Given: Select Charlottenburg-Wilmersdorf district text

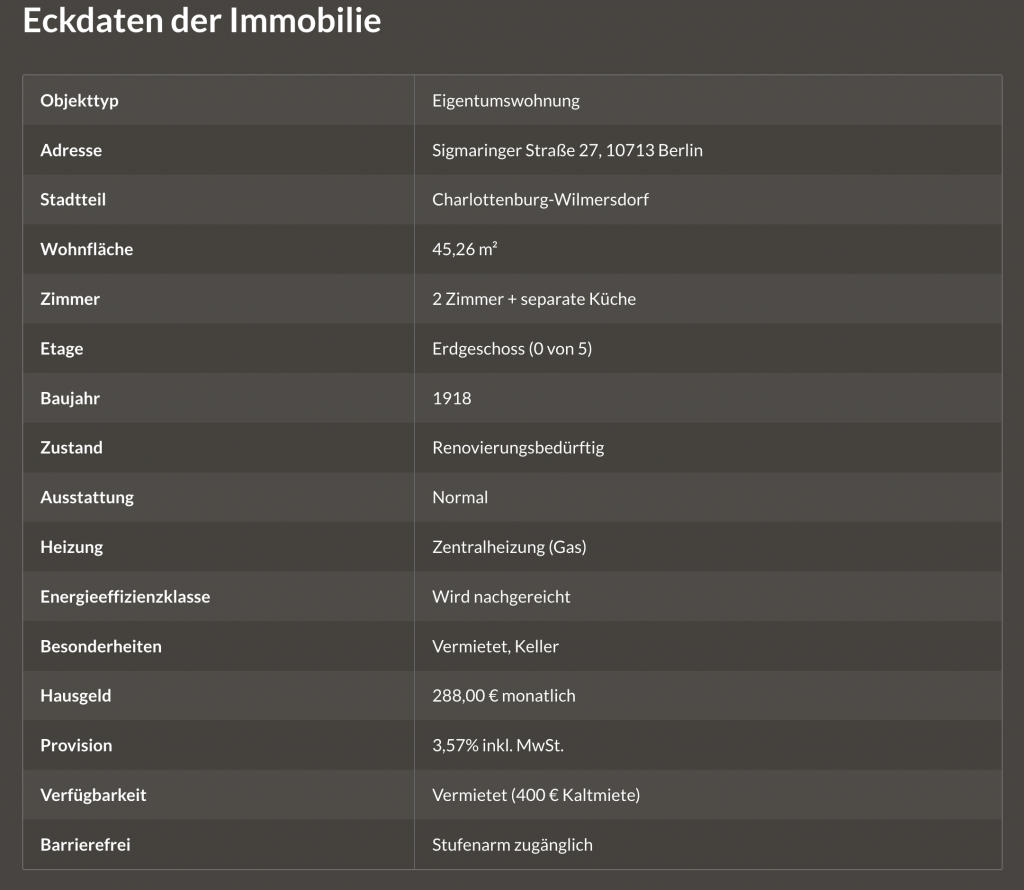Looking at the screenshot, I should (x=540, y=199).
